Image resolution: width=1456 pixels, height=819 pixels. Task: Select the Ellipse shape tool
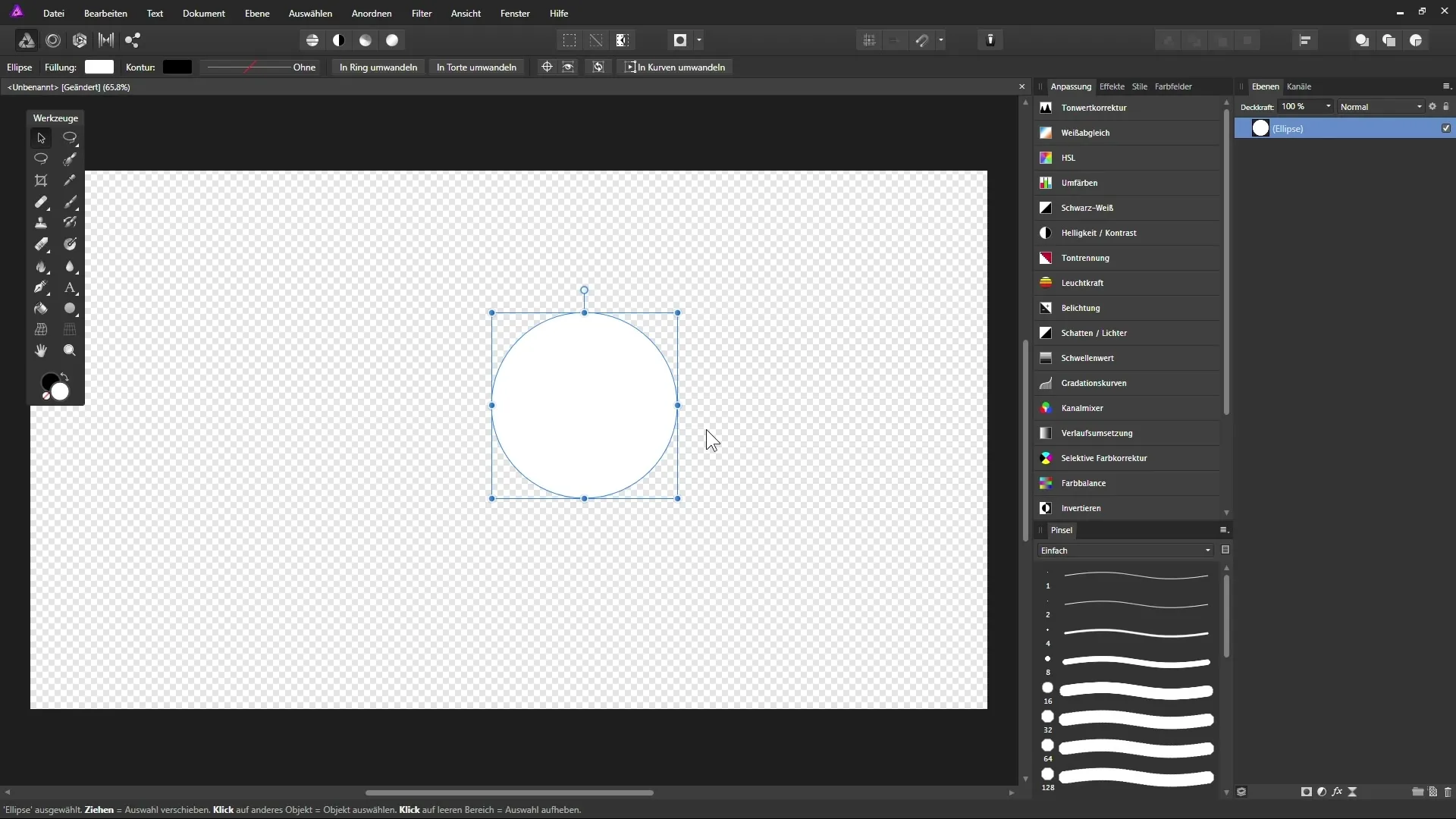click(70, 309)
